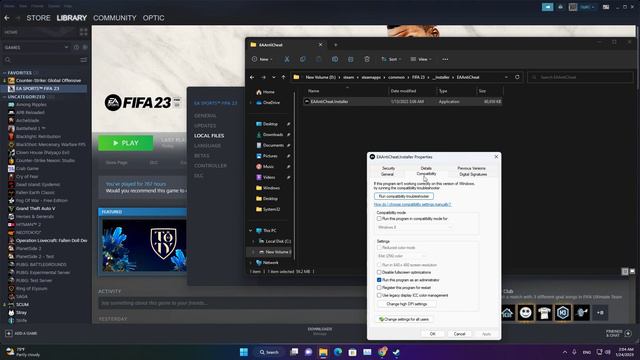
Task: Expand the Network node in Explorer
Action: (x=251, y=262)
